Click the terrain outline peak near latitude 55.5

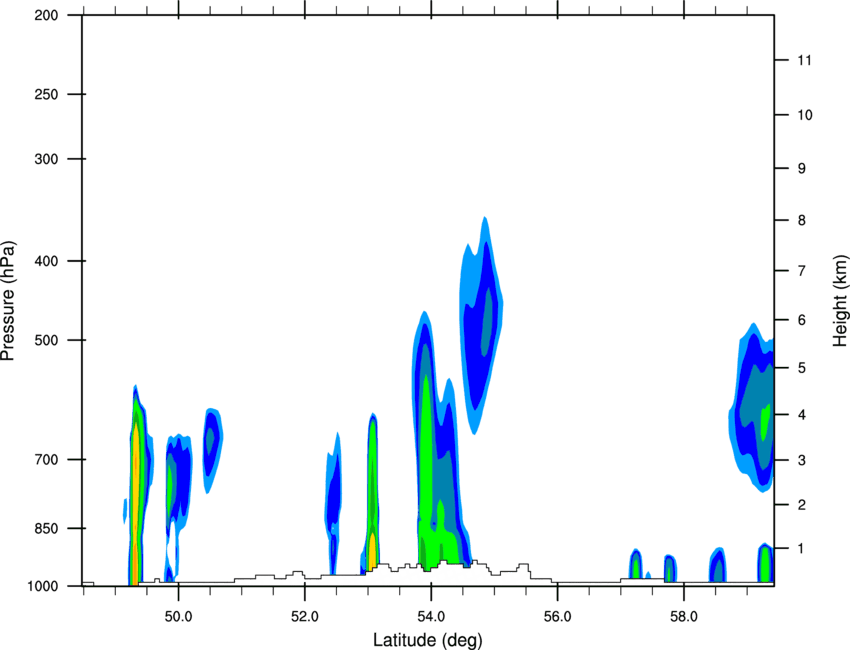point(523,565)
